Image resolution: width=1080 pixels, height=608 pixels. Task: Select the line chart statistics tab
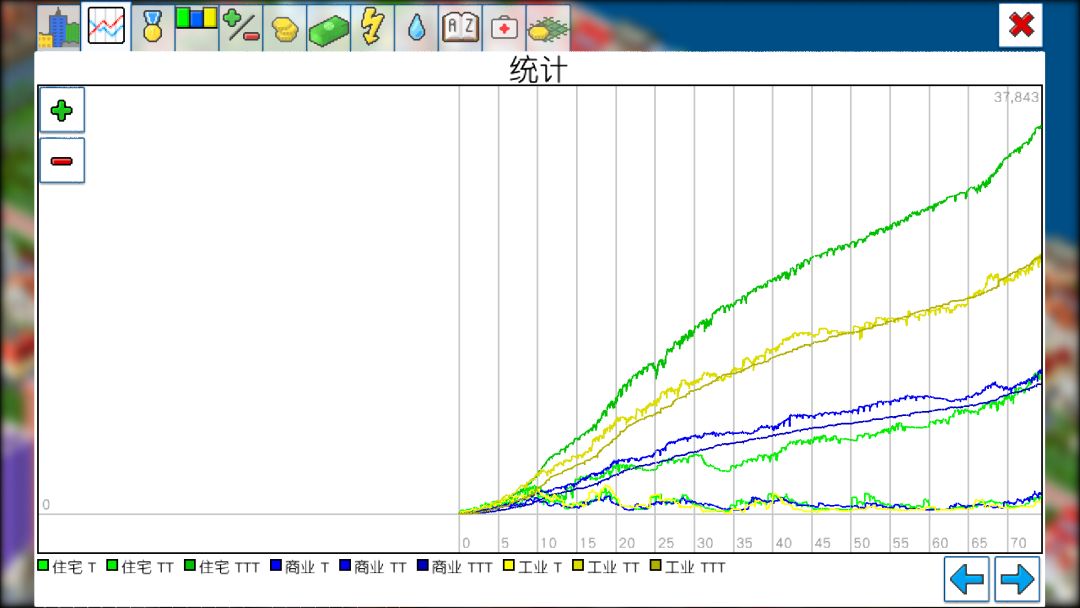pyautogui.click(x=106, y=26)
